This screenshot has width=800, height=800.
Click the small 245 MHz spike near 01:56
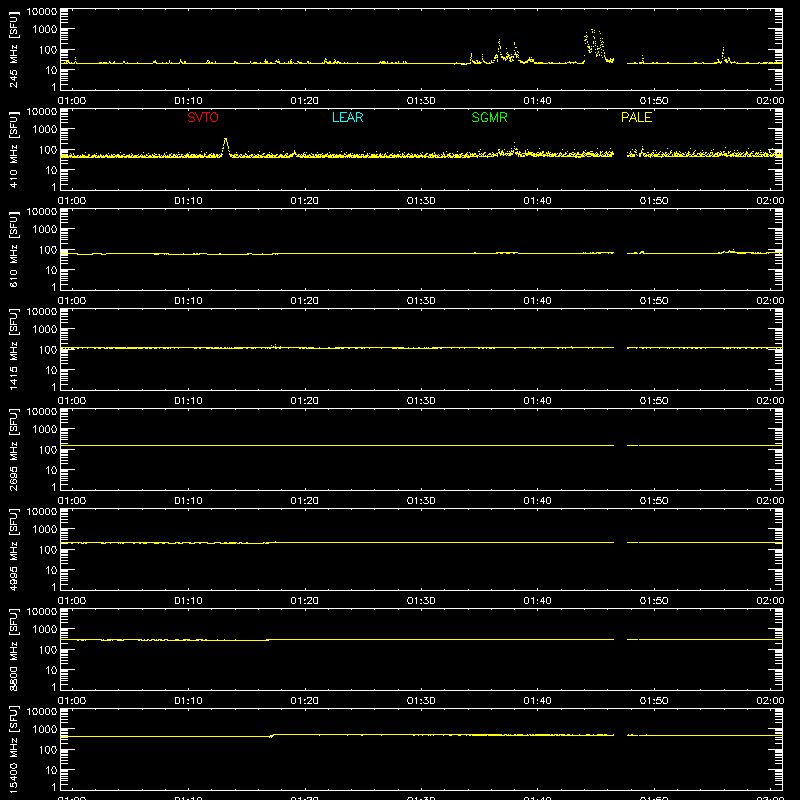point(723,54)
